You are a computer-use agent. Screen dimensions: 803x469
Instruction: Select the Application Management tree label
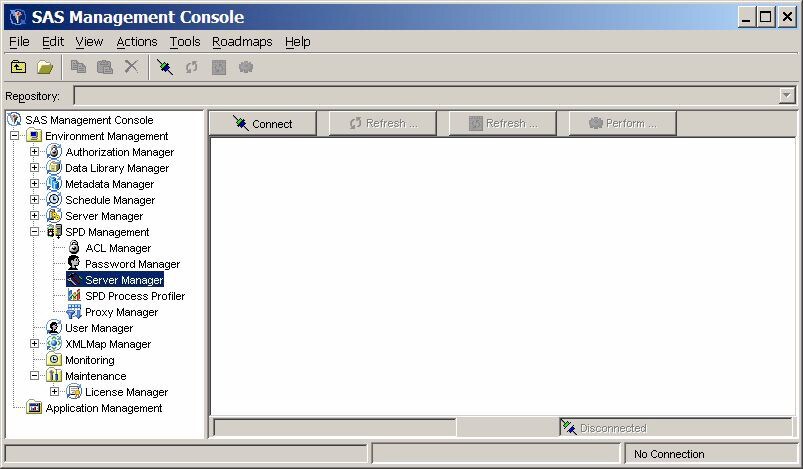pos(104,408)
